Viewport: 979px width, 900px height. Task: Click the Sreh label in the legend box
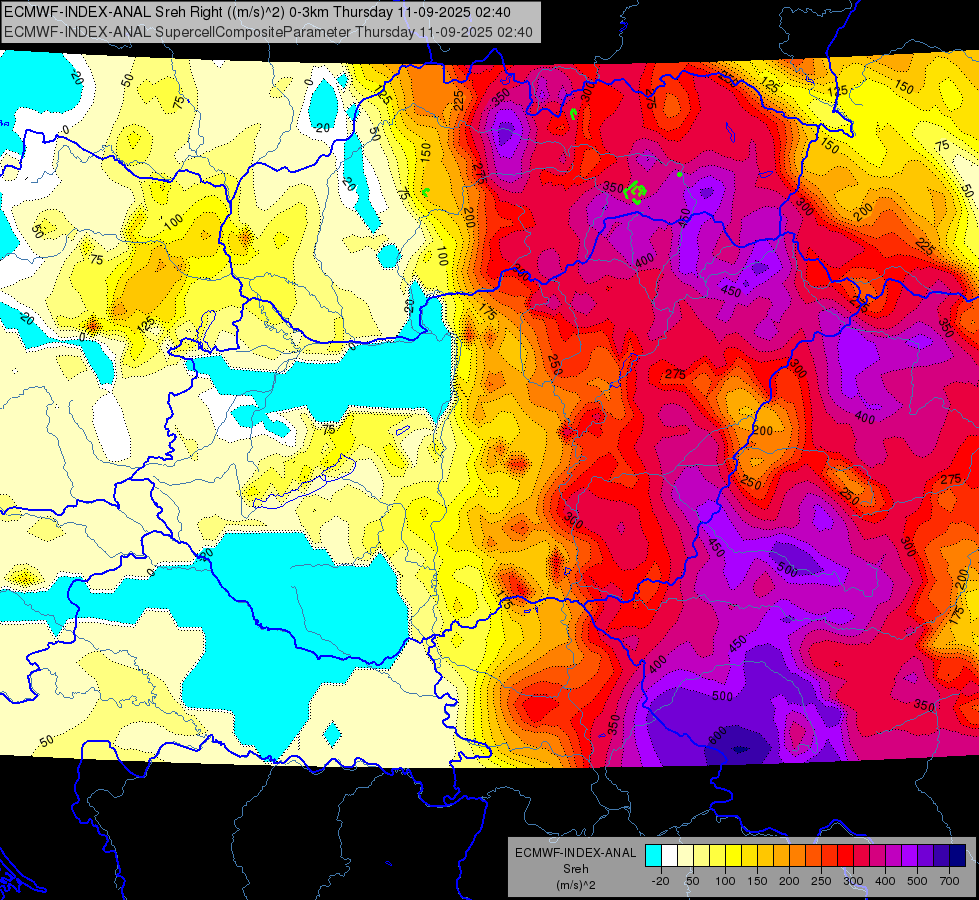576,869
